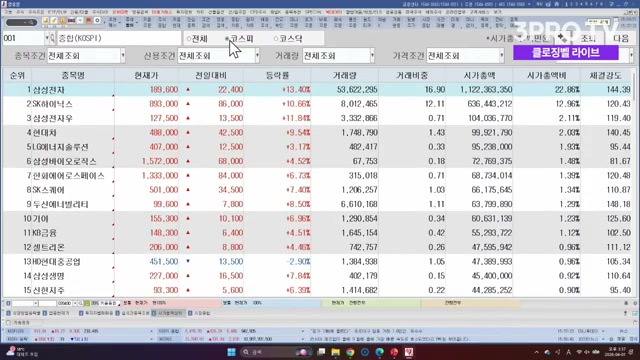Click the first yellow toolbar icon
This screenshot has width=640, height=360.
click(45, 20)
